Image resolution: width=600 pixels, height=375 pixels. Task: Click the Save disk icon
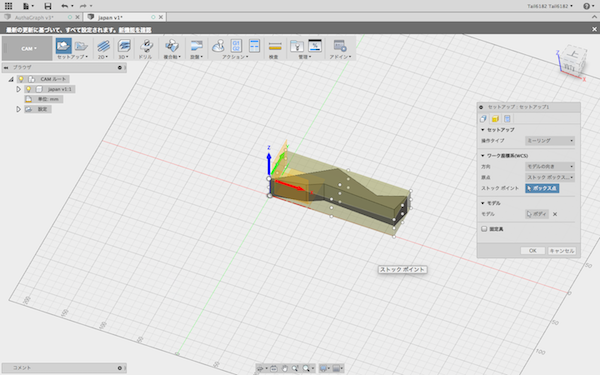pos(47,6)
